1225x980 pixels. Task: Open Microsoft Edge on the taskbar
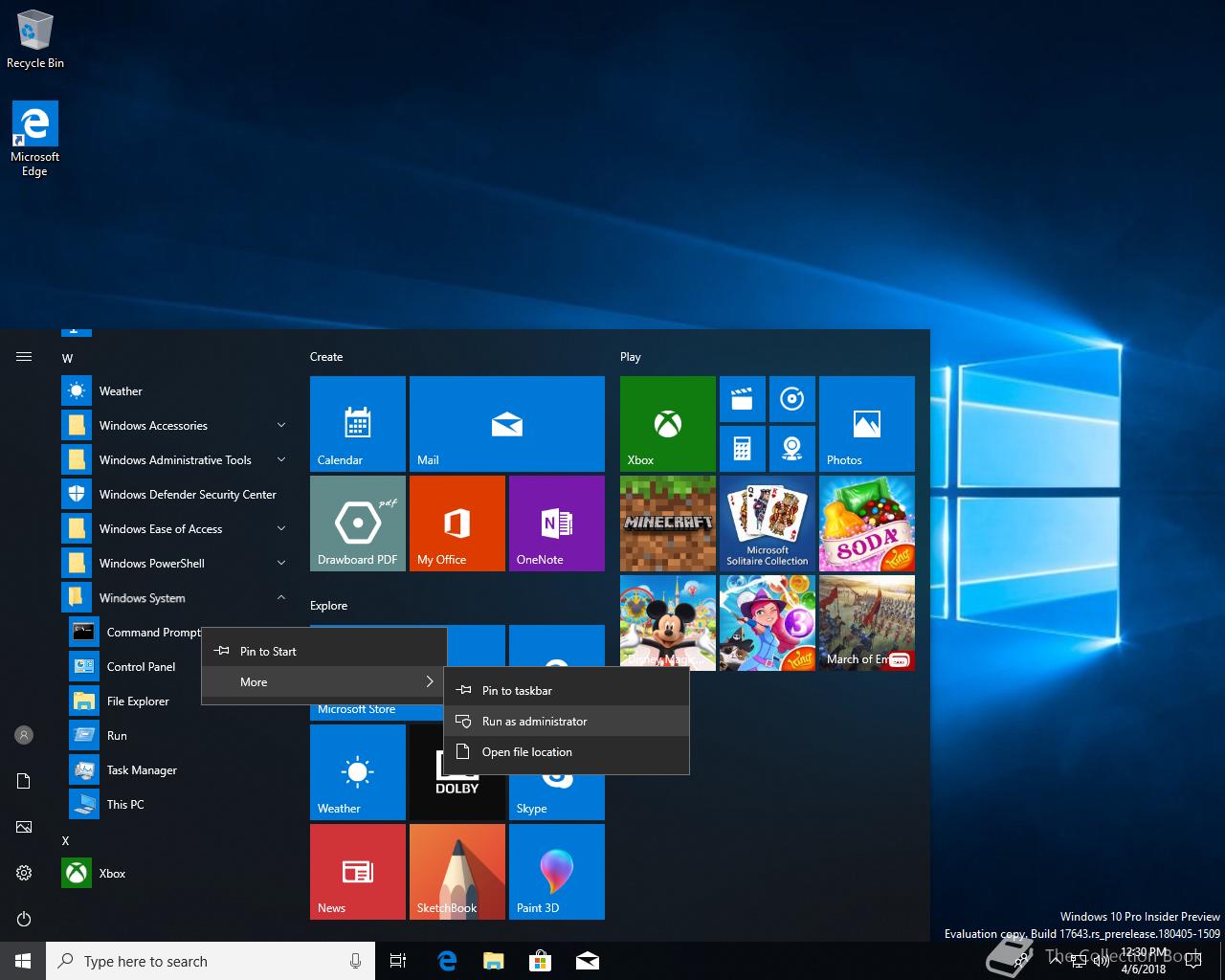coord(447,961)
